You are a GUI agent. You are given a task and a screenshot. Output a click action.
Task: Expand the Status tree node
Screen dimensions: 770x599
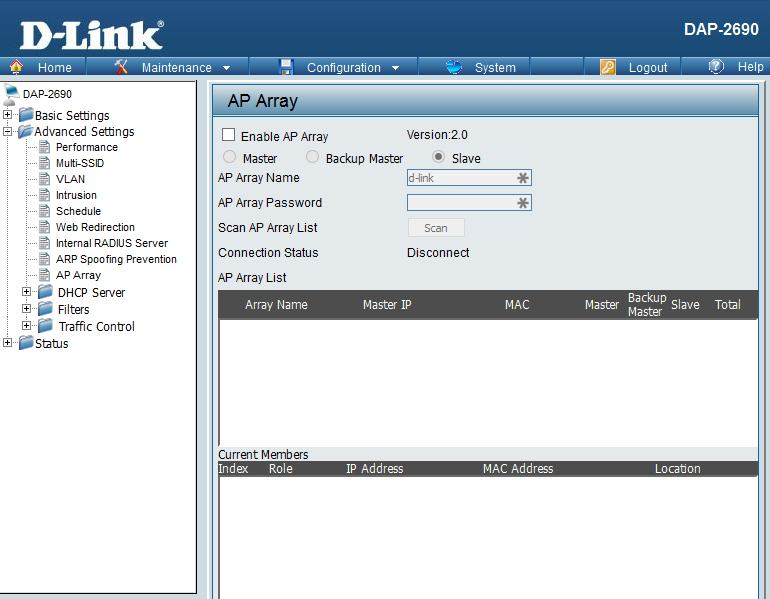pos(7,343)
